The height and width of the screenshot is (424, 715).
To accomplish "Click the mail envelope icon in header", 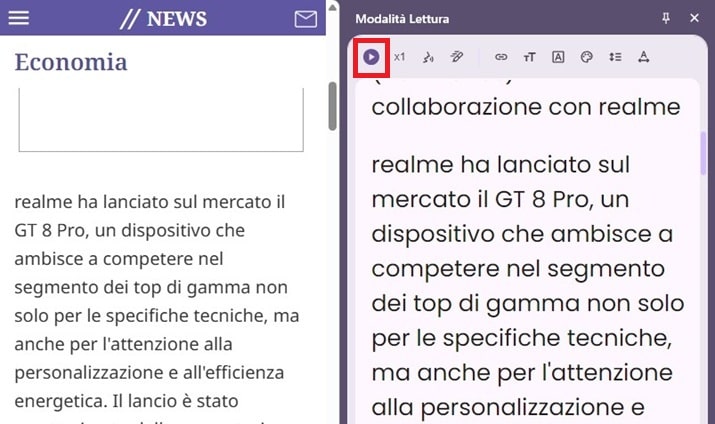I will (306, 19).
